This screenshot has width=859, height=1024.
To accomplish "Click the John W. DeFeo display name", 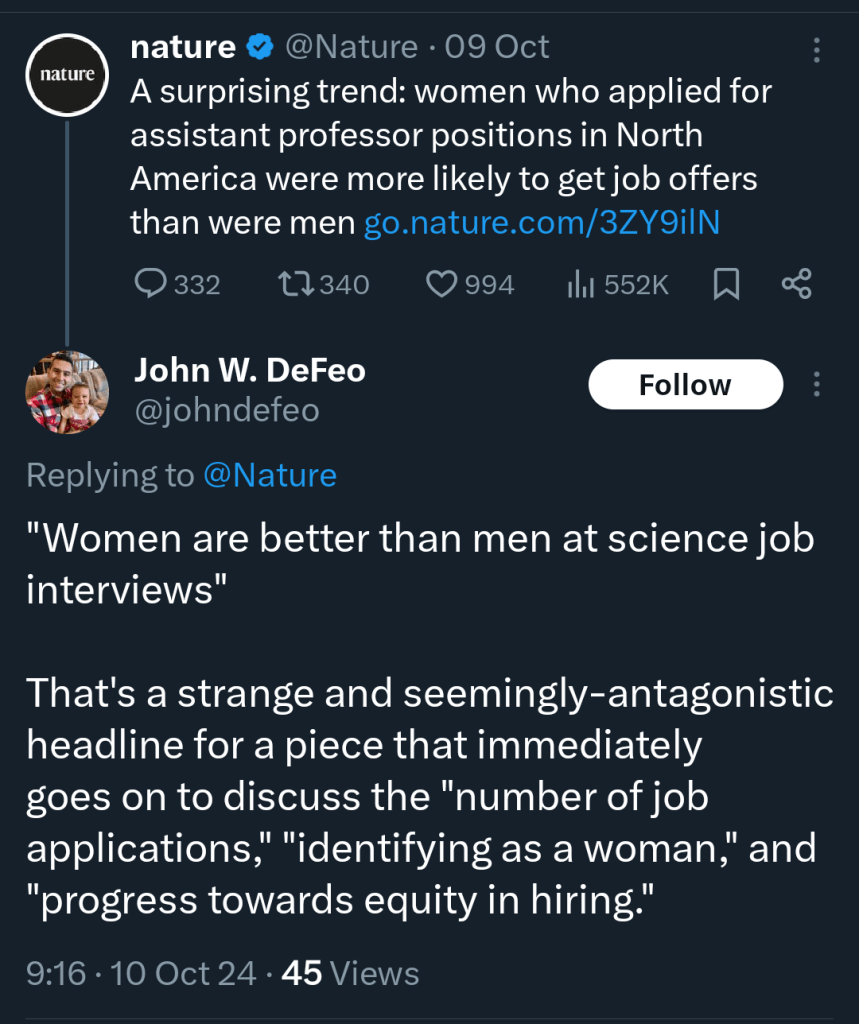I will click(250, 371).
